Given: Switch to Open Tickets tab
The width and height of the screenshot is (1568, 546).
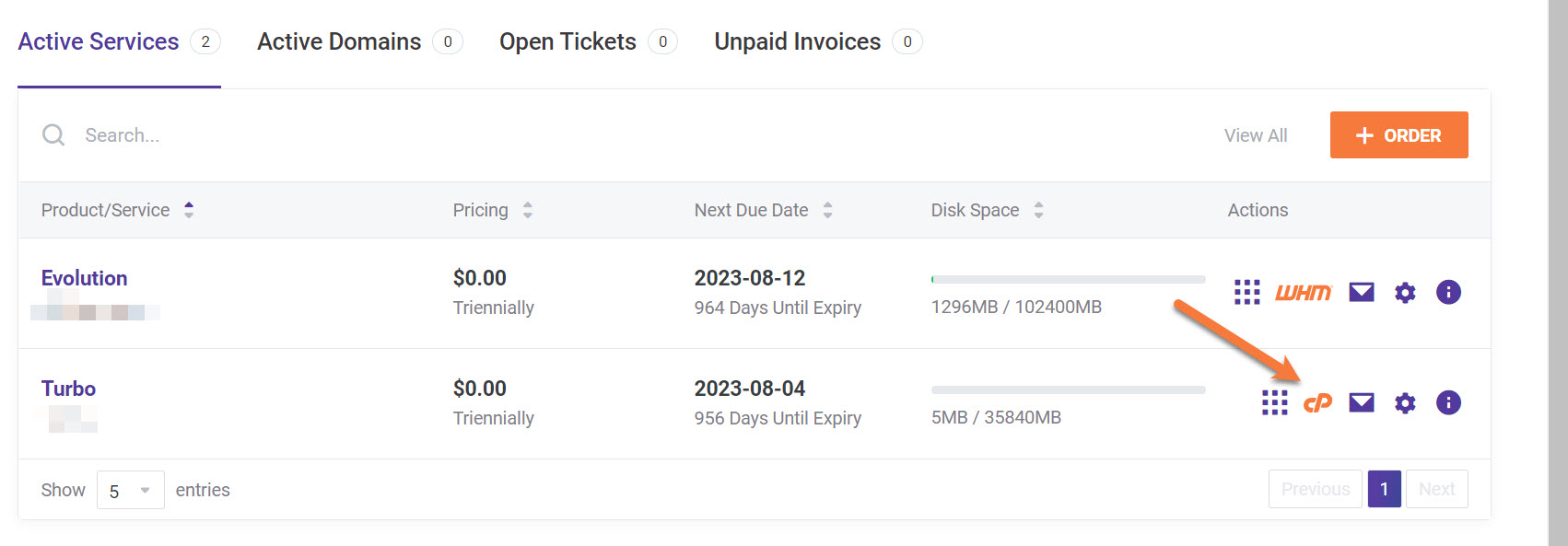Looking at the screenshot, I should click(x=568, y=42).
